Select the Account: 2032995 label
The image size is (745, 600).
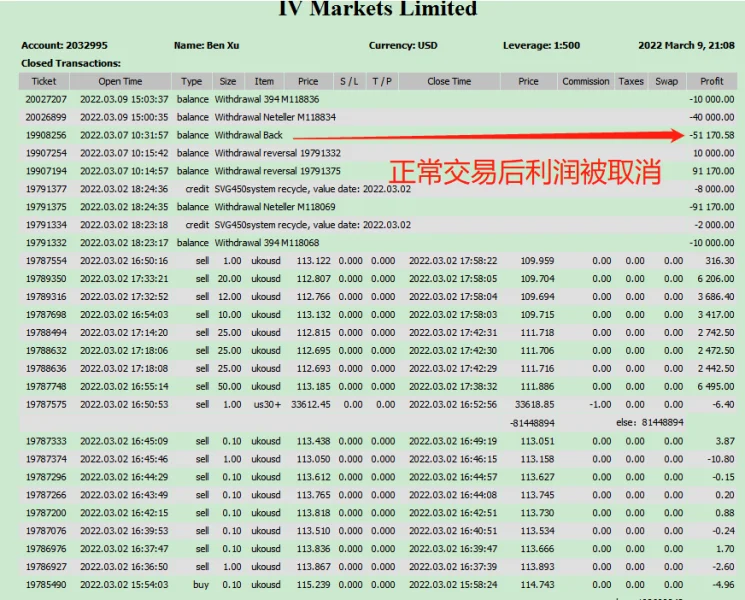click(x=64, y=46)
